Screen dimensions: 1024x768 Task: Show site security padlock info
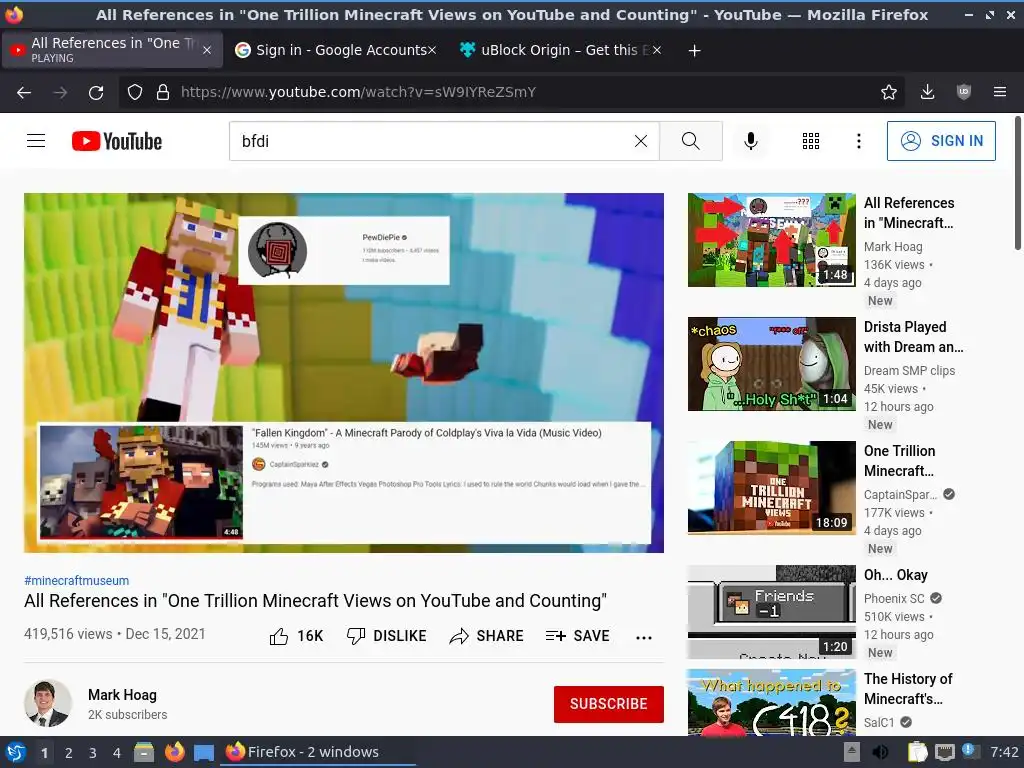pyautogui.click(x=163, y=92)
